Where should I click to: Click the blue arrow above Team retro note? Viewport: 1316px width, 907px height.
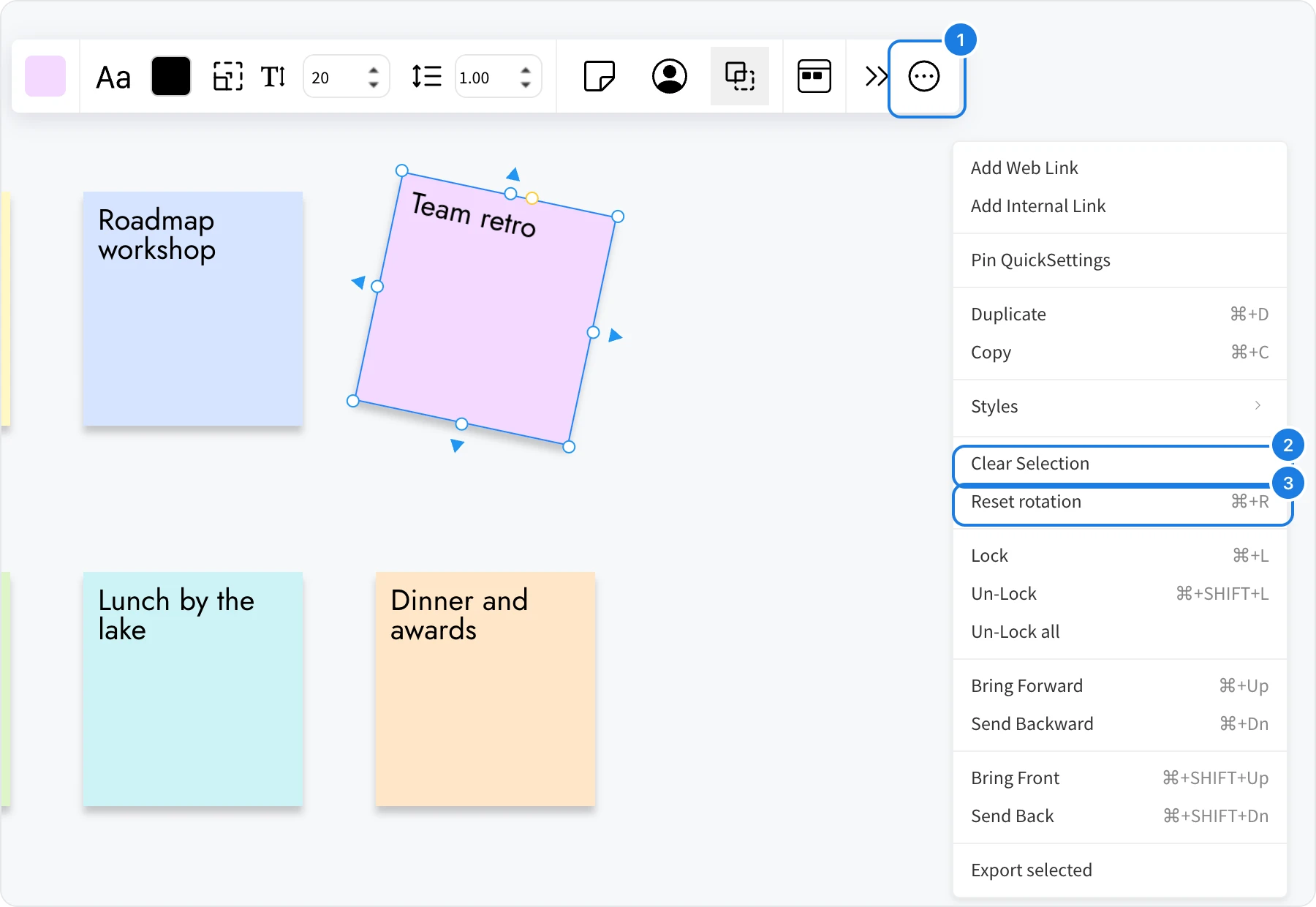point(514,174)
